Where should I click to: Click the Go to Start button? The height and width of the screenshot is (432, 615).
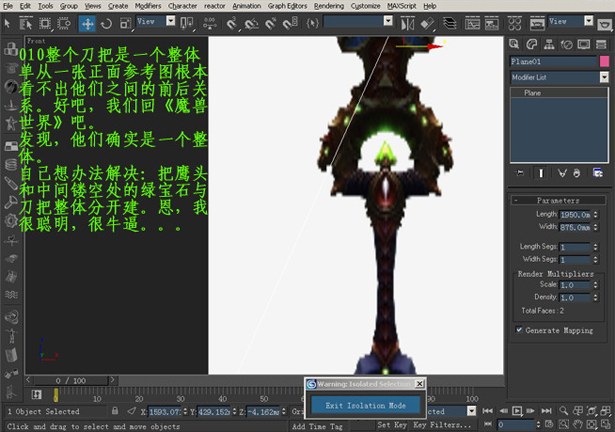click(x=488, y=411)
